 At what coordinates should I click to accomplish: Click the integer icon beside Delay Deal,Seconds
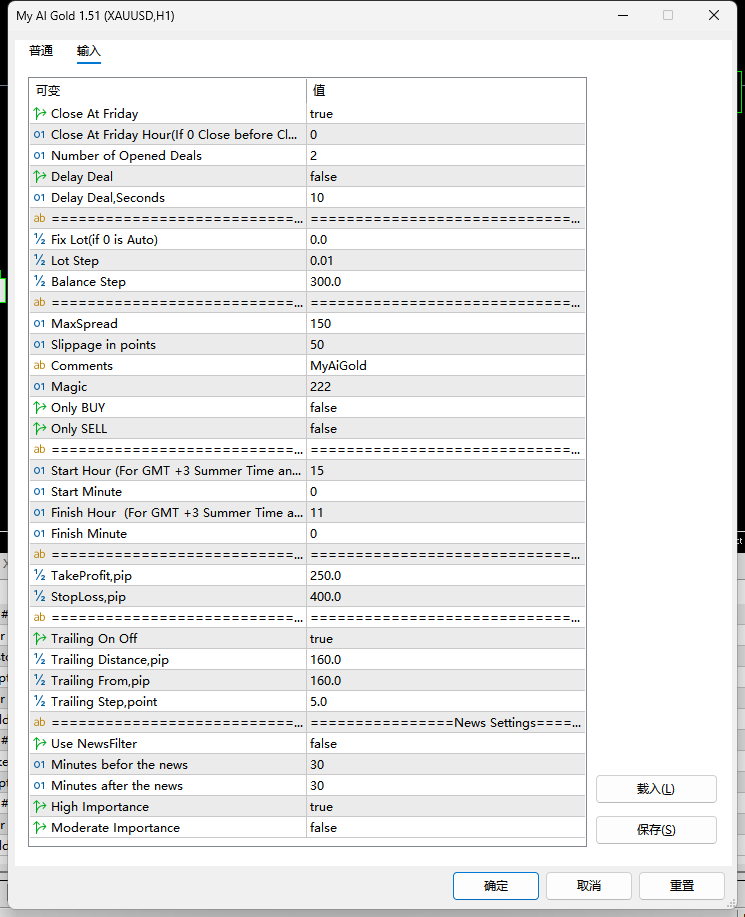pyautogui.click(x=39, y=198)
